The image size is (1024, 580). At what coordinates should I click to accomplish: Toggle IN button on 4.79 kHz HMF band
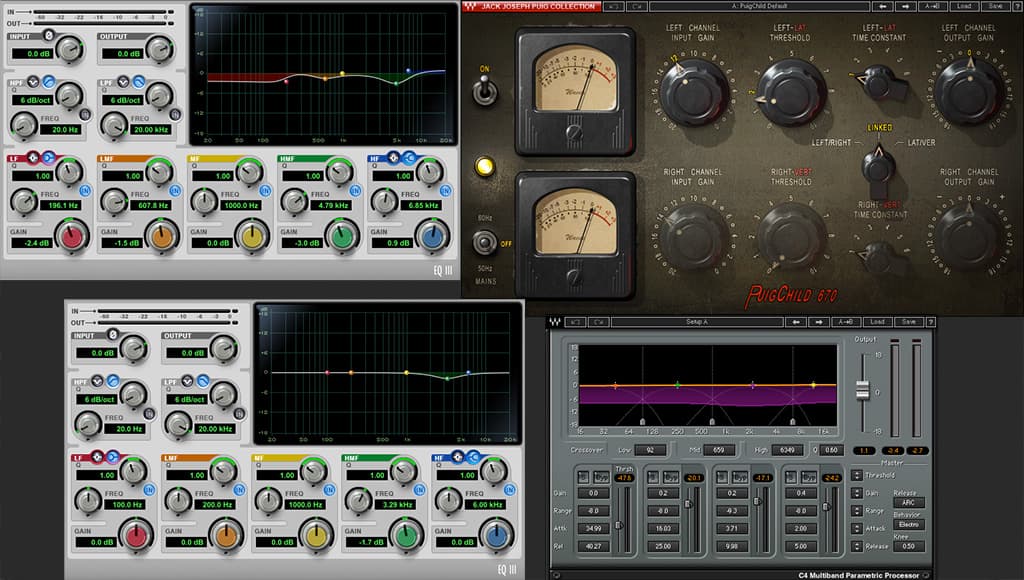(x=355, y=191)
